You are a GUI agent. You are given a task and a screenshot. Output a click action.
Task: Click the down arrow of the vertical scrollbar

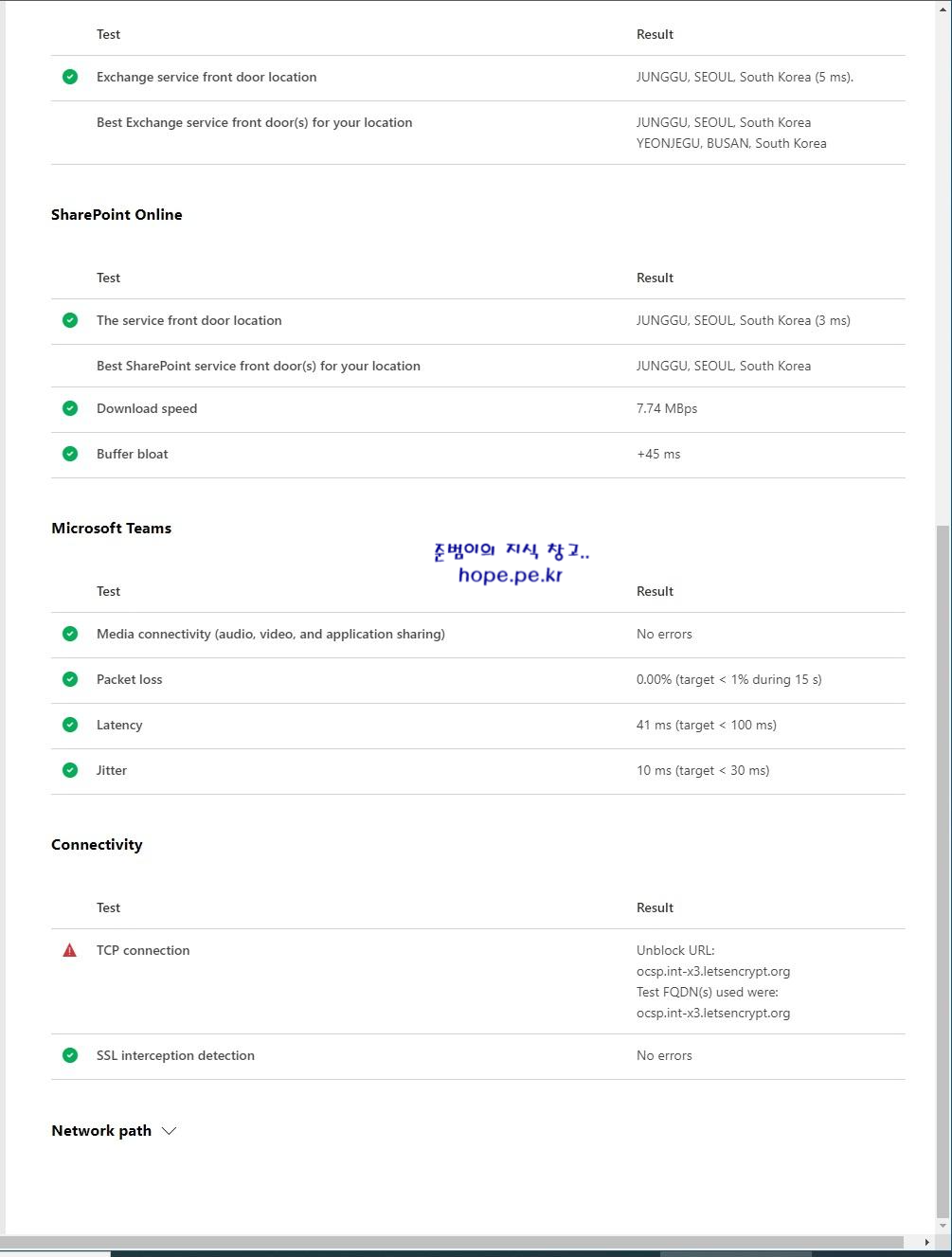(942, 1226)
